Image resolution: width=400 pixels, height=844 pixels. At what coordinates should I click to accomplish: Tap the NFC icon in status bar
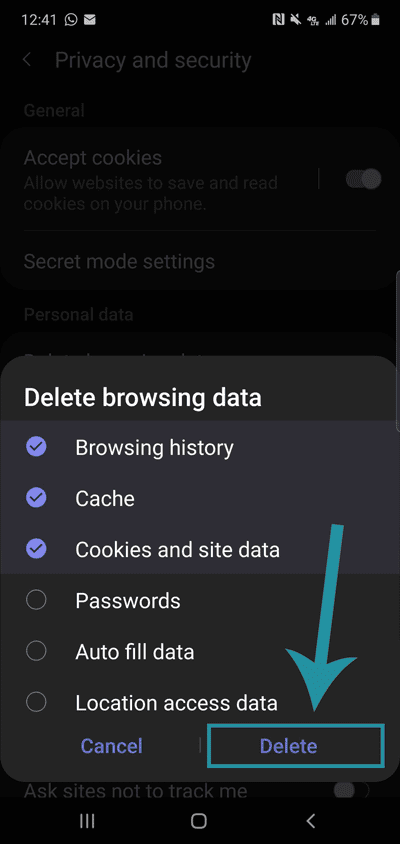278,20
